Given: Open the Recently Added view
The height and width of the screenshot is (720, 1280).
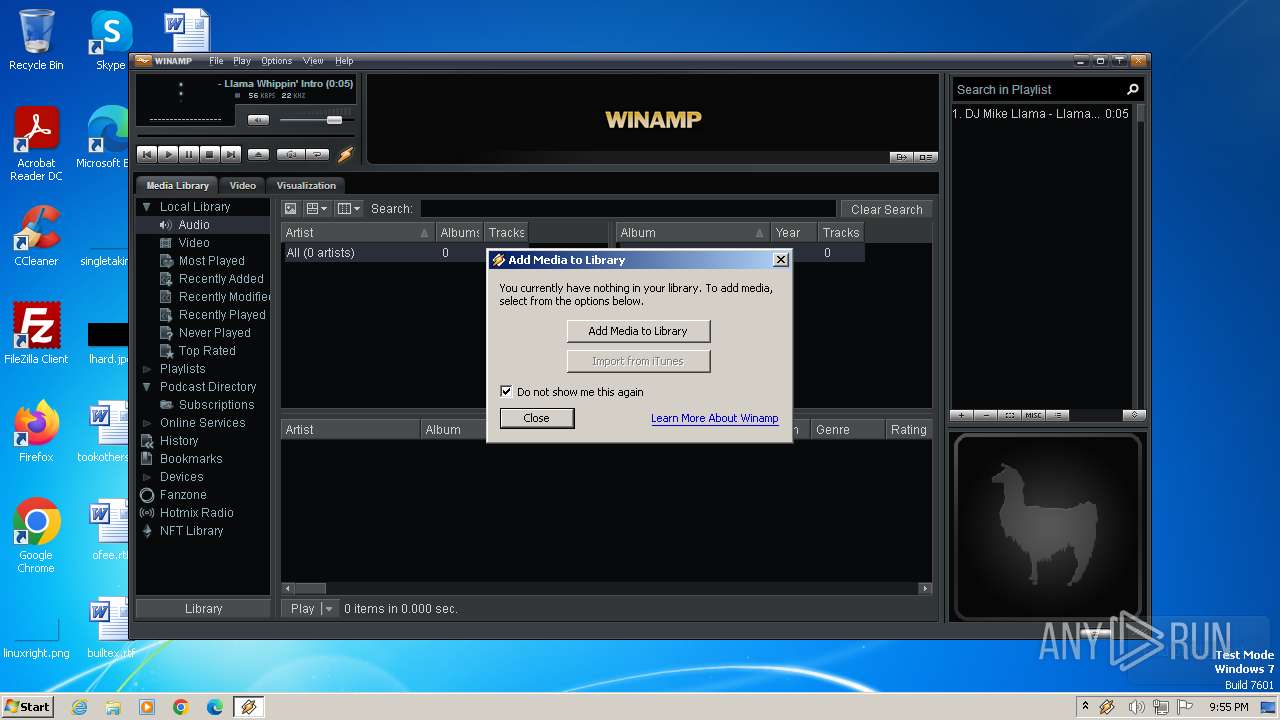Looking at the screenshot, I should 221,279.
